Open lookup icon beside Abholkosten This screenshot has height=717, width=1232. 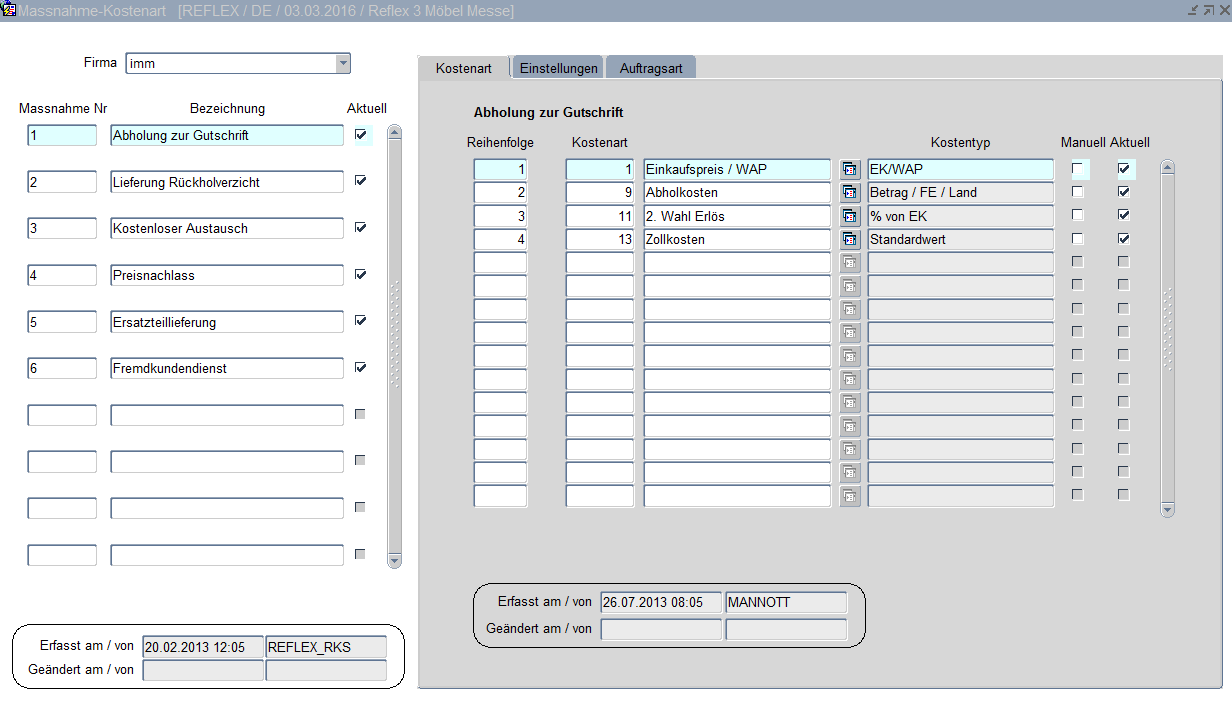click(849, 192)
